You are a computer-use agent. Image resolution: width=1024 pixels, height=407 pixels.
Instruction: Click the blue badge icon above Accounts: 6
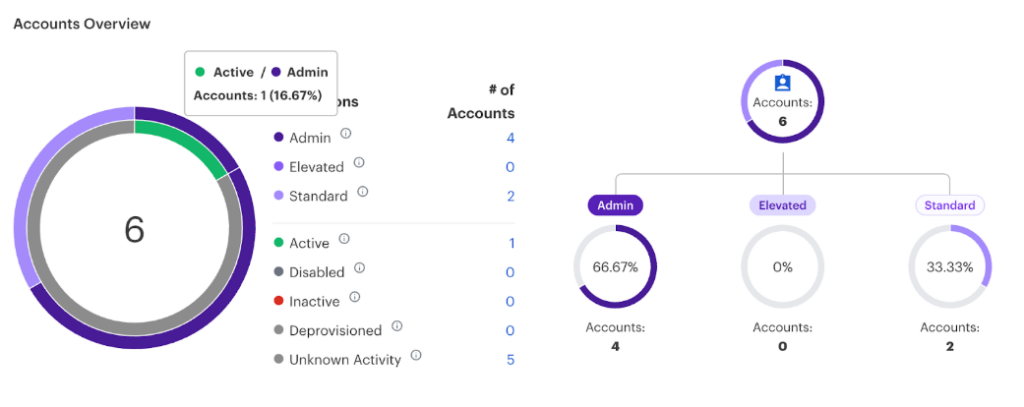click(x=782, y=83)
